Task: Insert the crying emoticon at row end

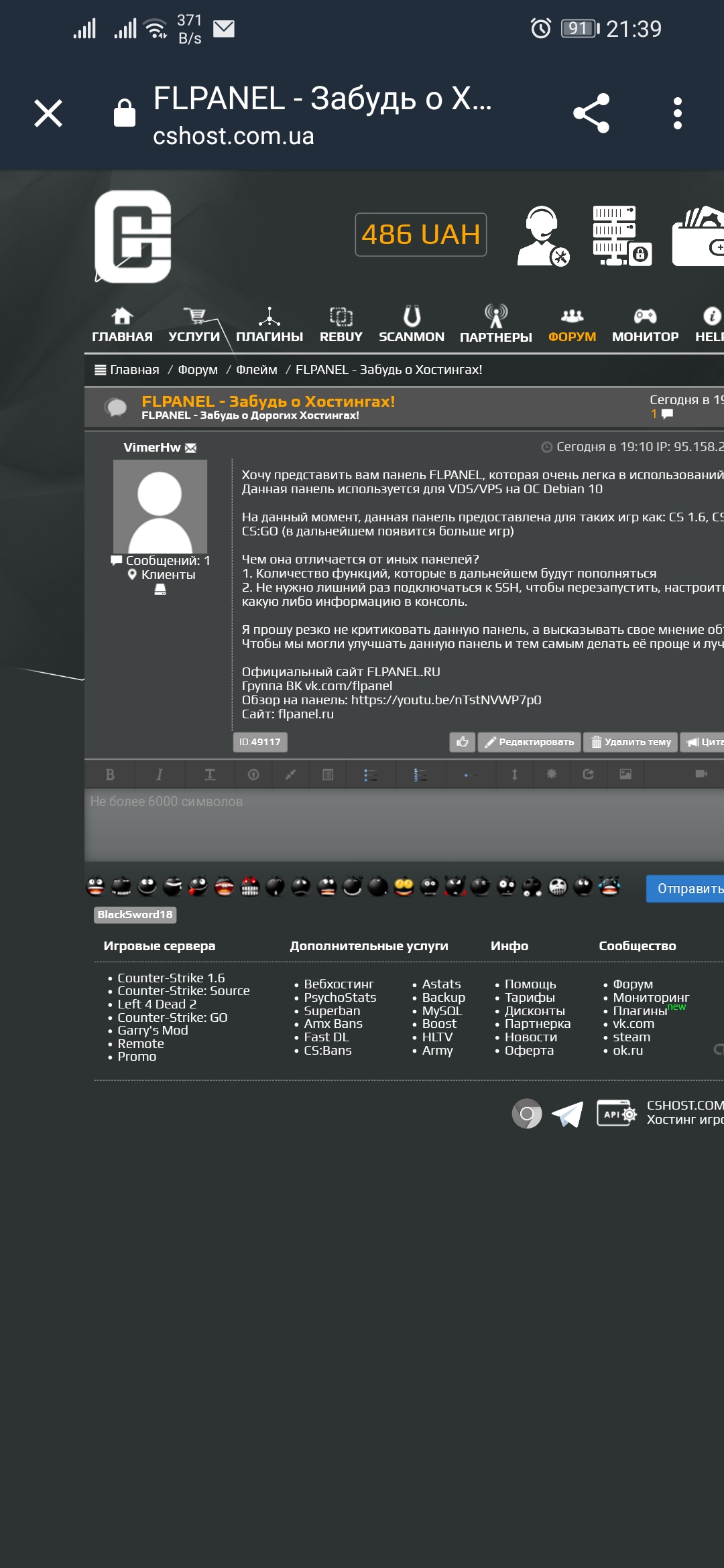Action: (609, 887)
